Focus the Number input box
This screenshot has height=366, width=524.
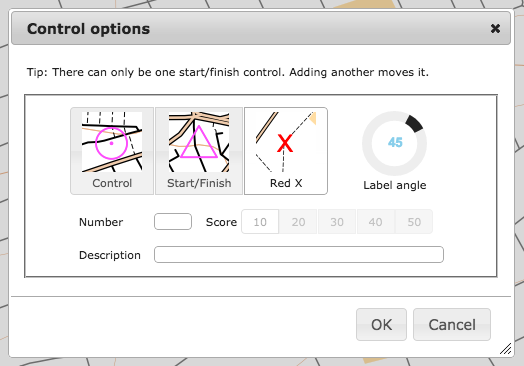(173, 222)
